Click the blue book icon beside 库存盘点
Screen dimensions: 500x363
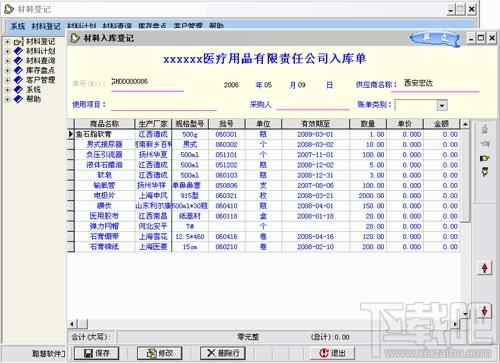tap(18, 71)
